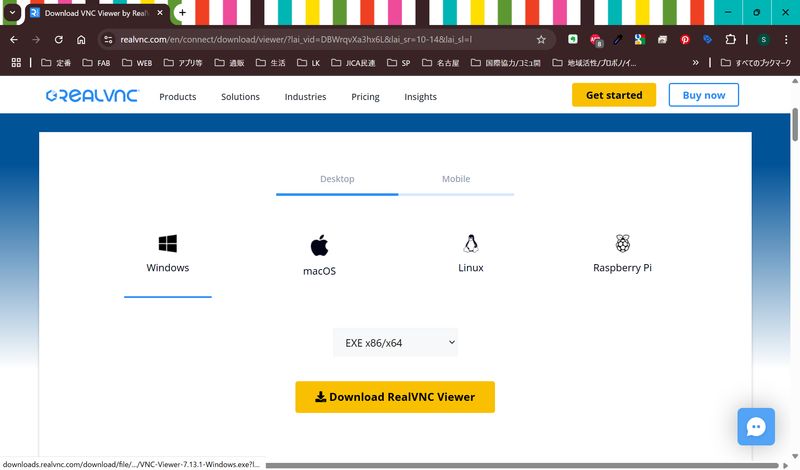Open the アプリ等 bookmark folder

tap(183, 63)
